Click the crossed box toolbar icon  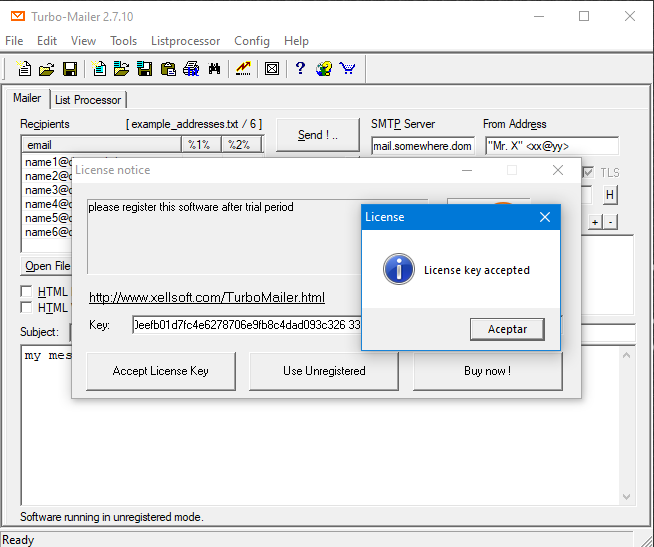pos(272,68)
